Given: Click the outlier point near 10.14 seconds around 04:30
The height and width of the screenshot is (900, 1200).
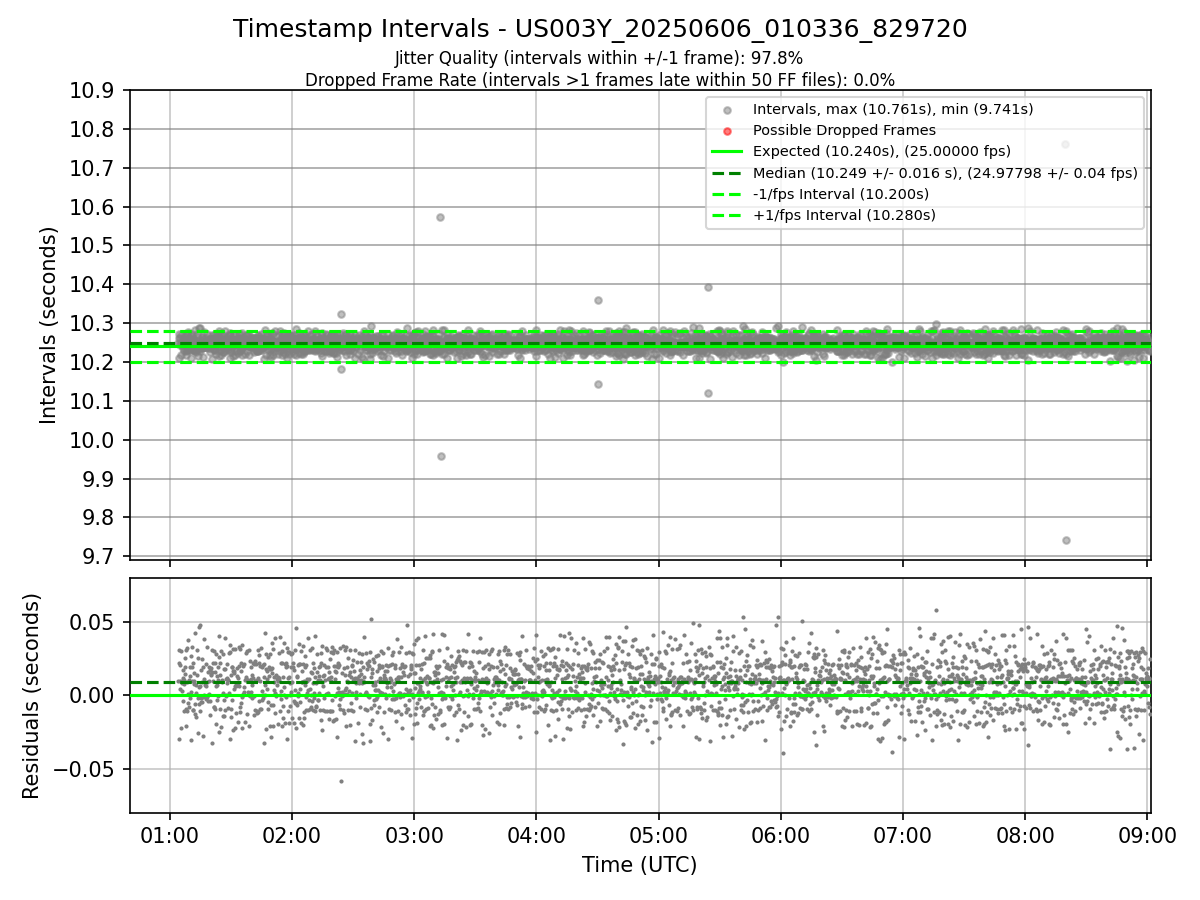Looking at the screenshot, I should pyautogui.click(x=598, y=384).
